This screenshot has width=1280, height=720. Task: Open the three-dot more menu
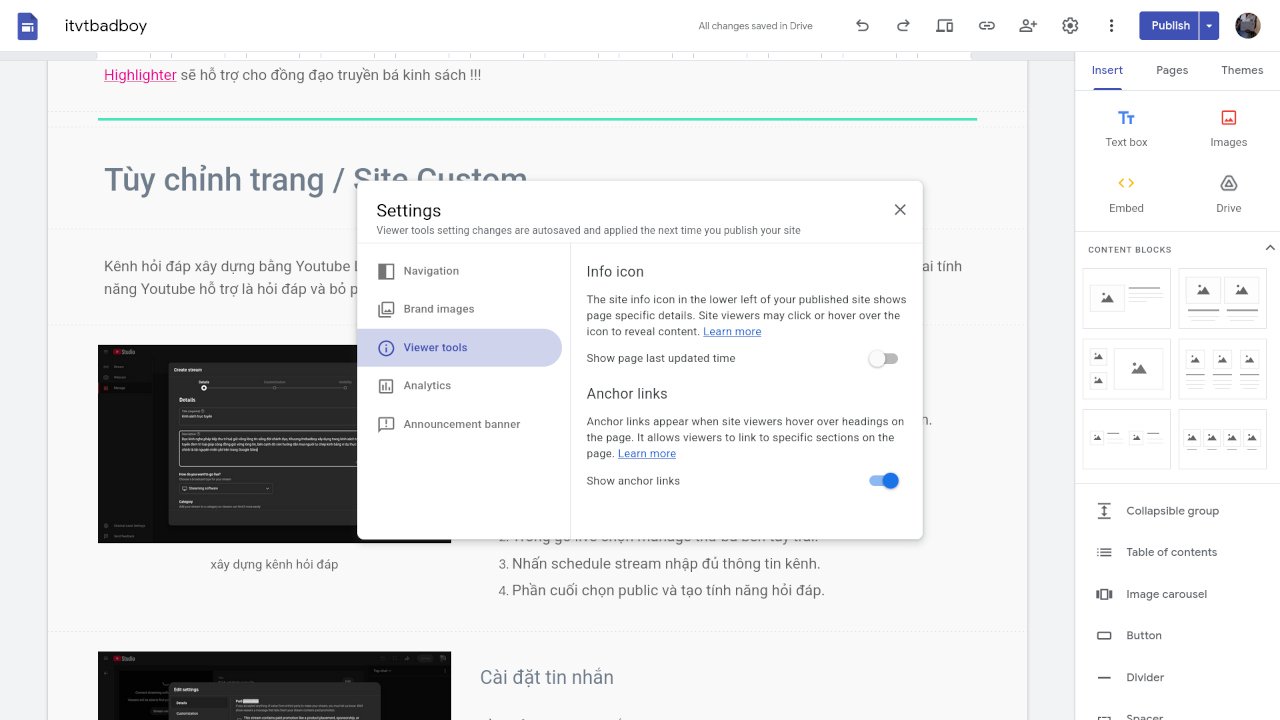point(1111,26)
